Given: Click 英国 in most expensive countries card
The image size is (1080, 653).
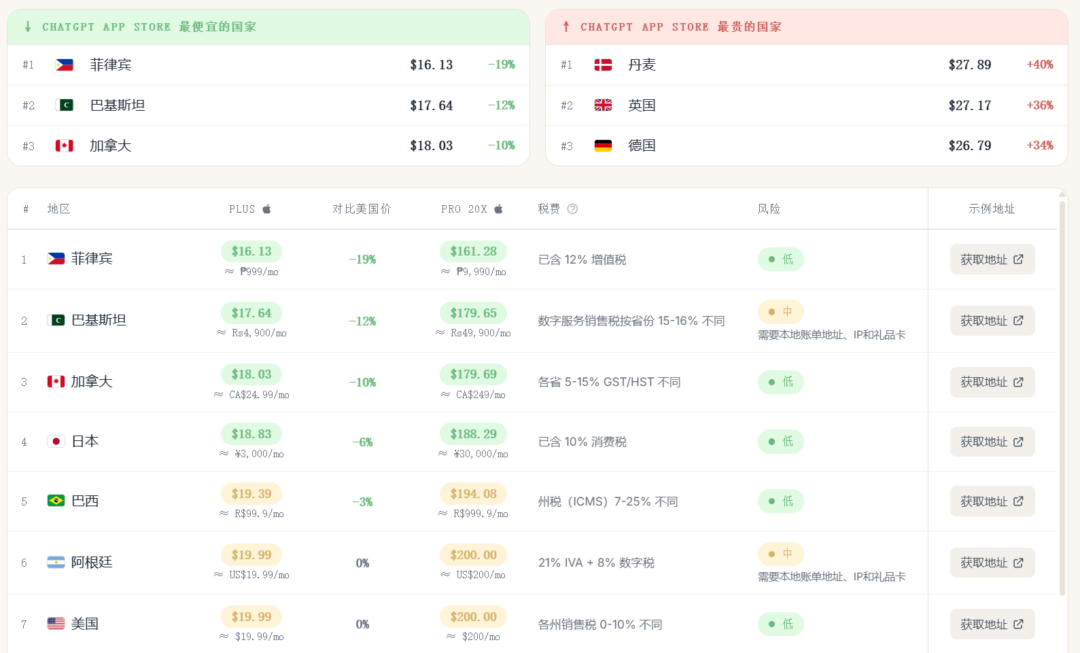Looking at the screenshot, I should coord(642,105).
